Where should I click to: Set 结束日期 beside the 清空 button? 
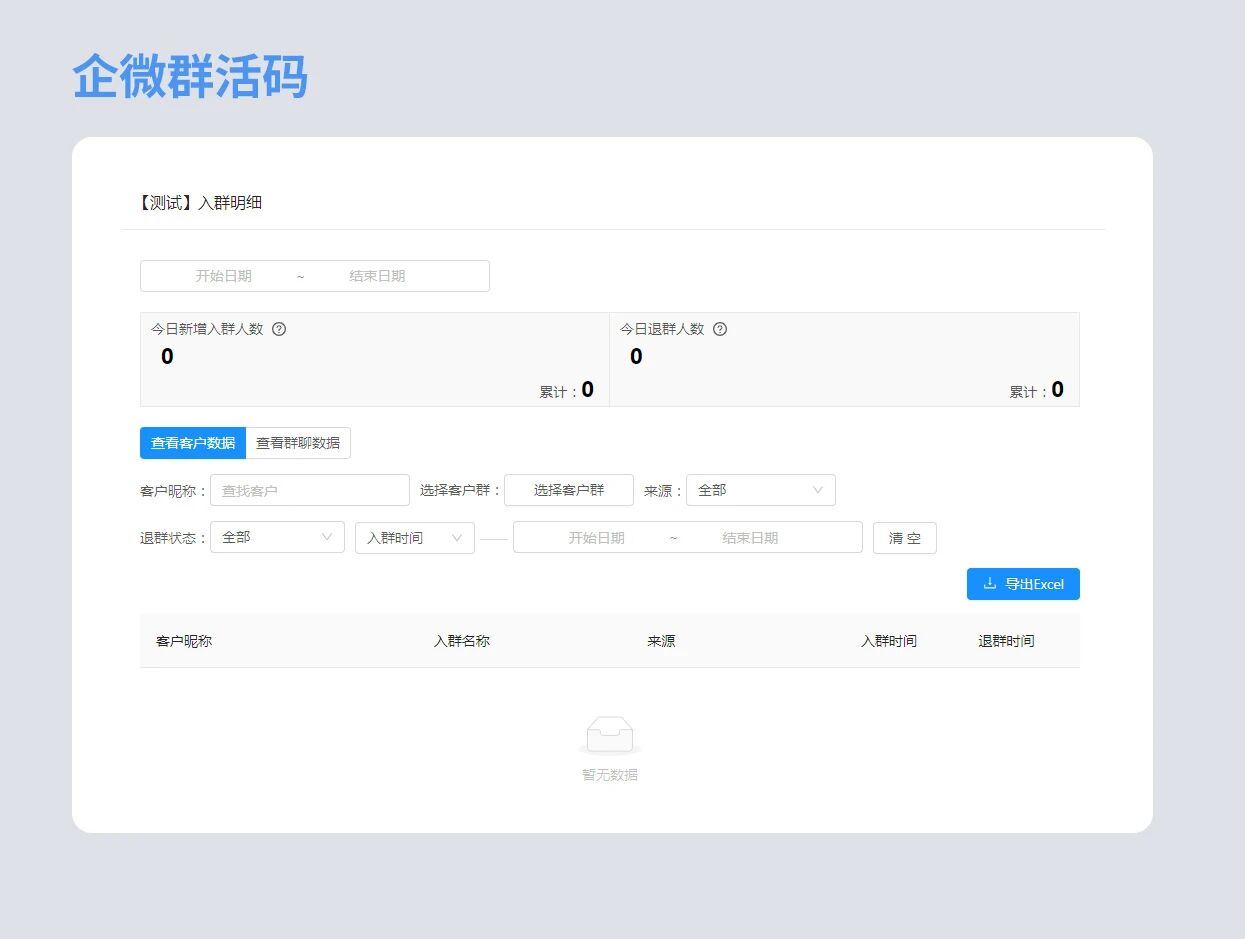click(750, 538)
